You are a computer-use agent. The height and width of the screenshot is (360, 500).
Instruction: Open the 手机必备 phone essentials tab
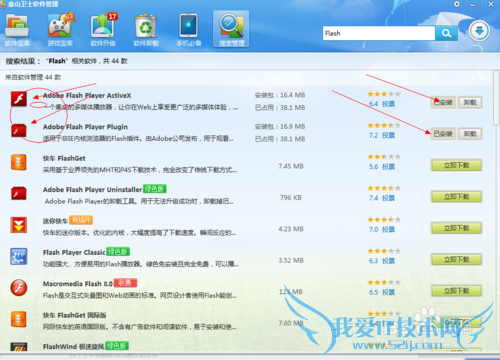pyautogui.click(x=189, y=30)
